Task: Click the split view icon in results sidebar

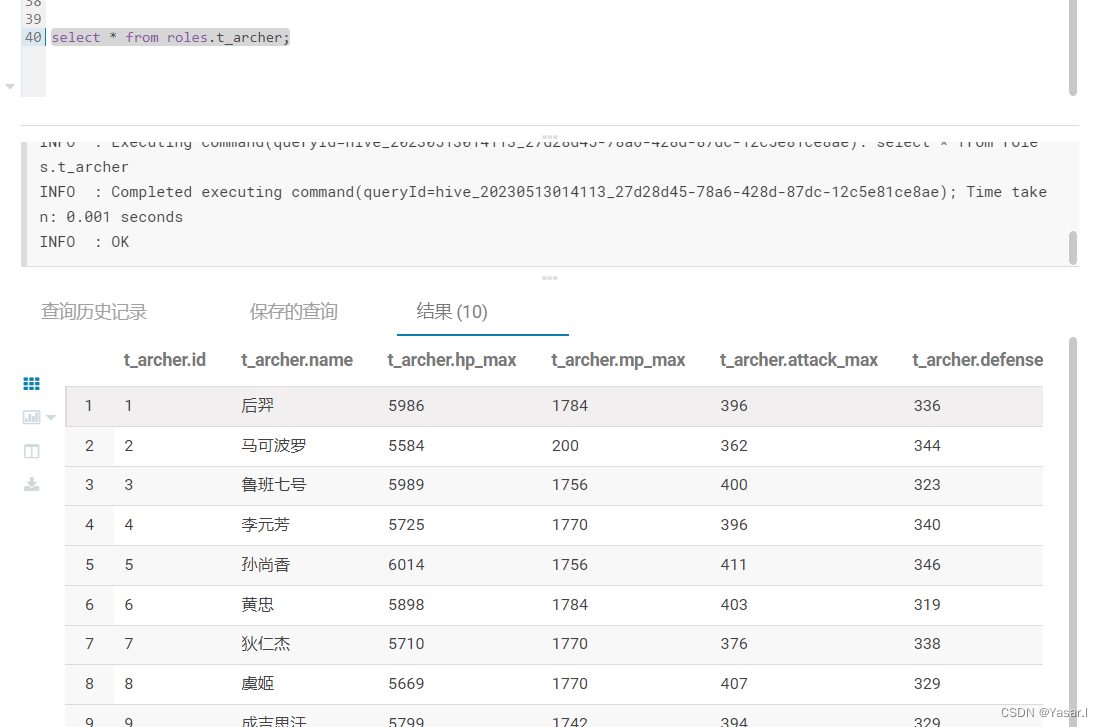Action: 31,451
